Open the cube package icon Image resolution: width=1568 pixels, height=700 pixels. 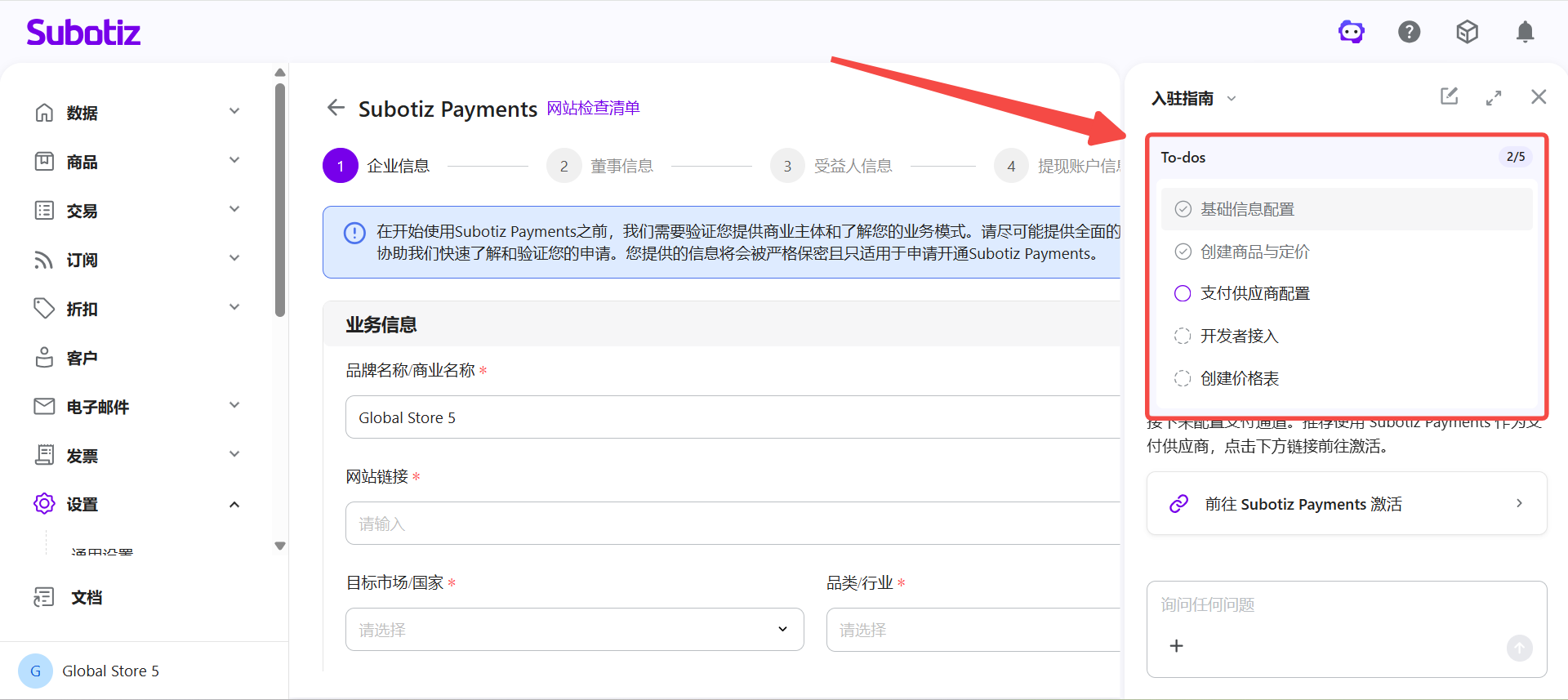pyautogui.click(x=1467, y=33)
